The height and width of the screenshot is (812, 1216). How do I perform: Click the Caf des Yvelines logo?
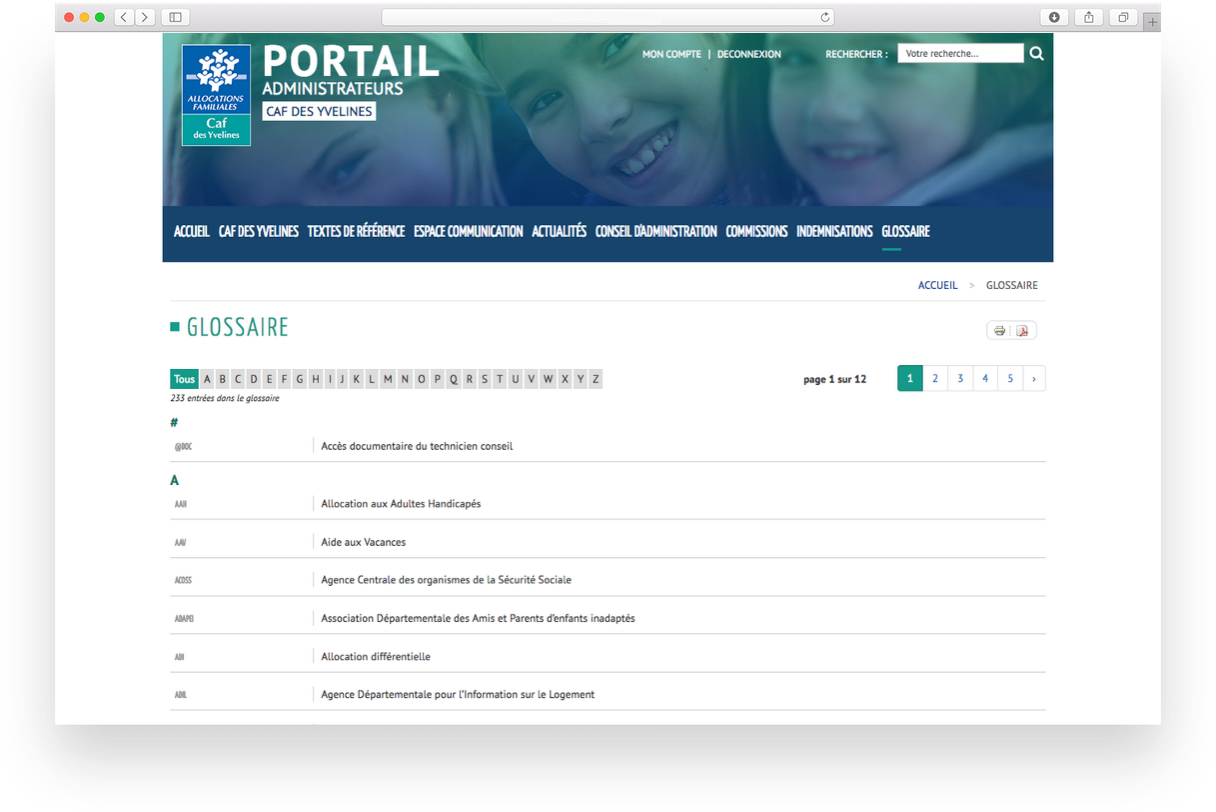coord(216,95)
